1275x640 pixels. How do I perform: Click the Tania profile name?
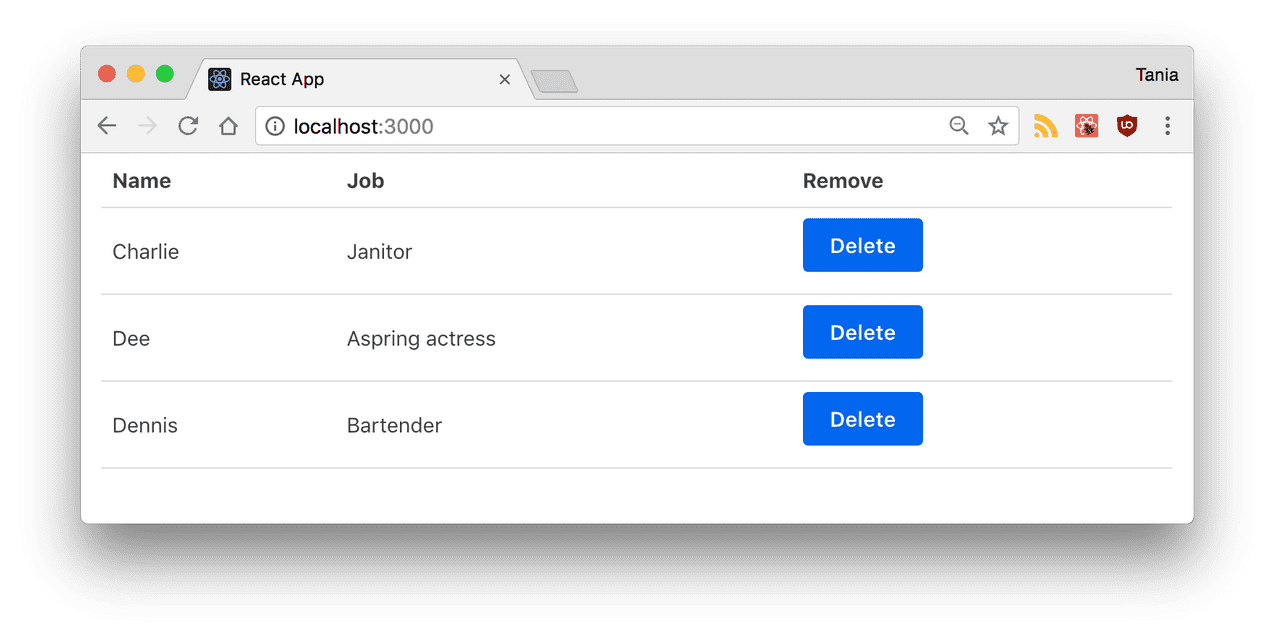1156,75
